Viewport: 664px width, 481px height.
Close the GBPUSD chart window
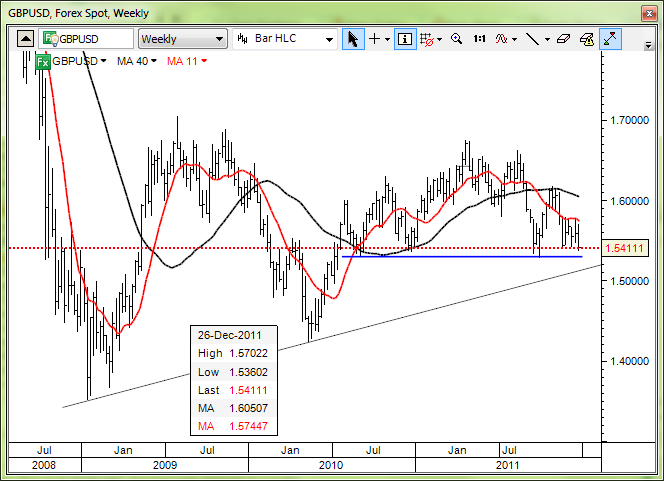[x=649, y=14]
